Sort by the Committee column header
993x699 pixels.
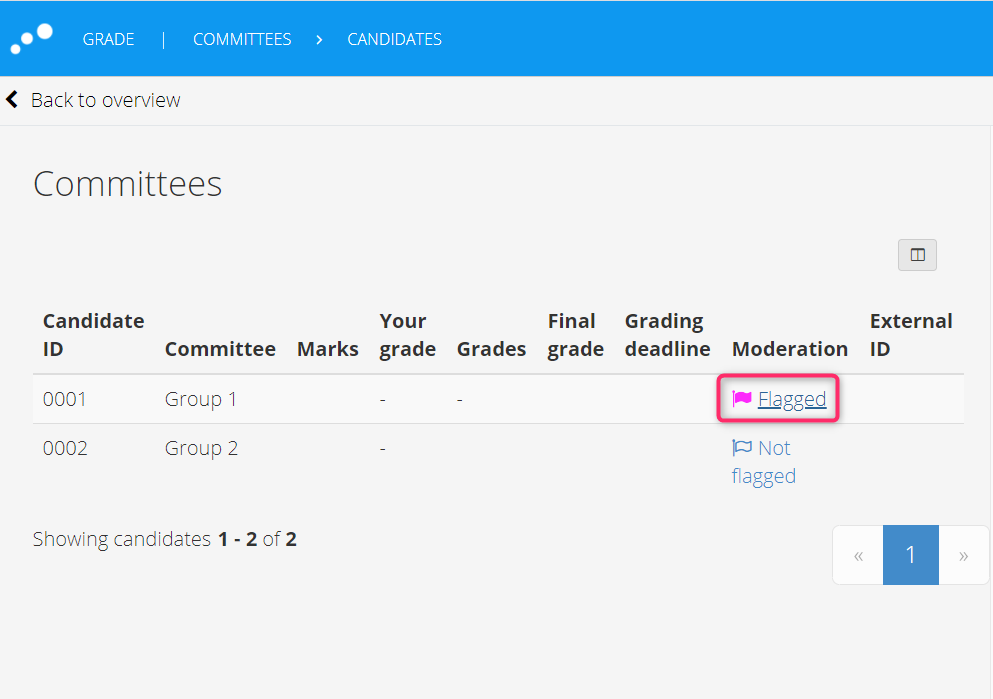click(x=220, y=349)
